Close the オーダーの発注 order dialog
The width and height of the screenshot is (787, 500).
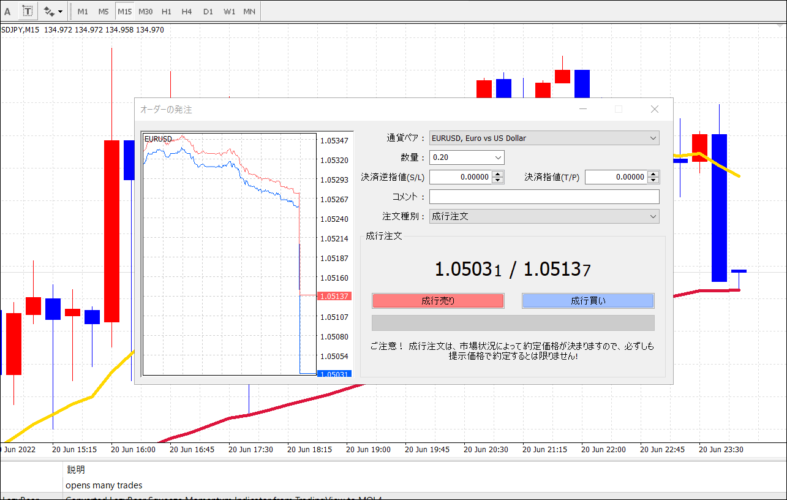coord(654,109)
